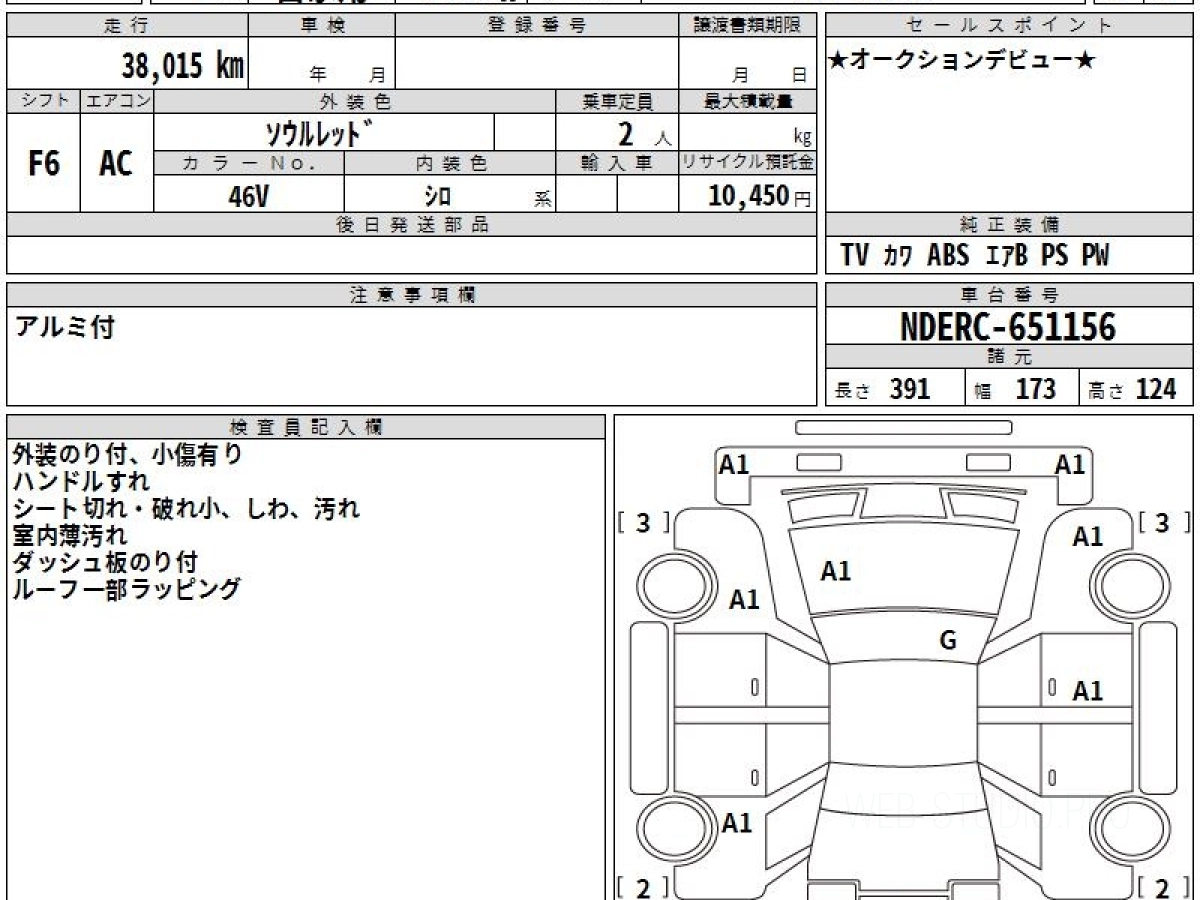Image resolution: width=1200 pixels, height=900 pixels.
Task: Click the G mark on the windshield diagram
Action: 948,641
